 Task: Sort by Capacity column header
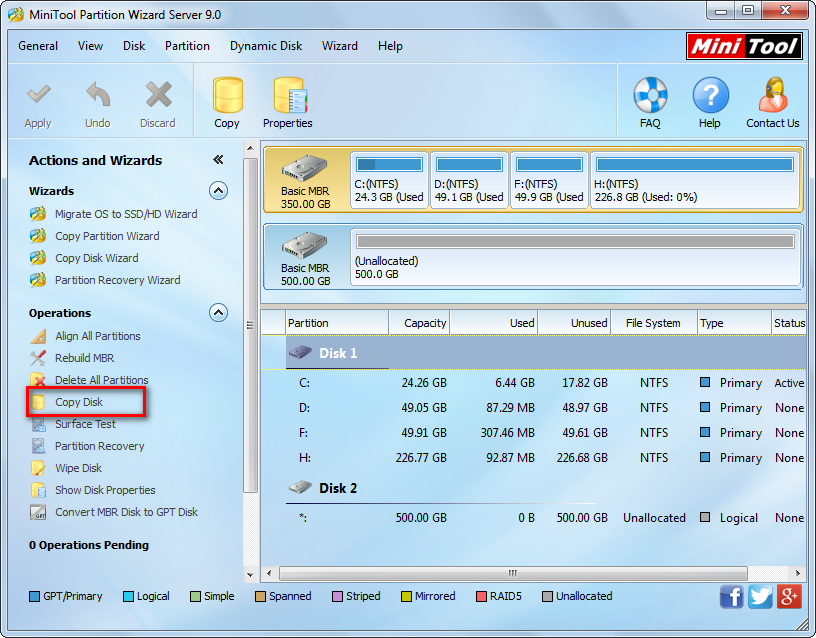coord(419,323)
